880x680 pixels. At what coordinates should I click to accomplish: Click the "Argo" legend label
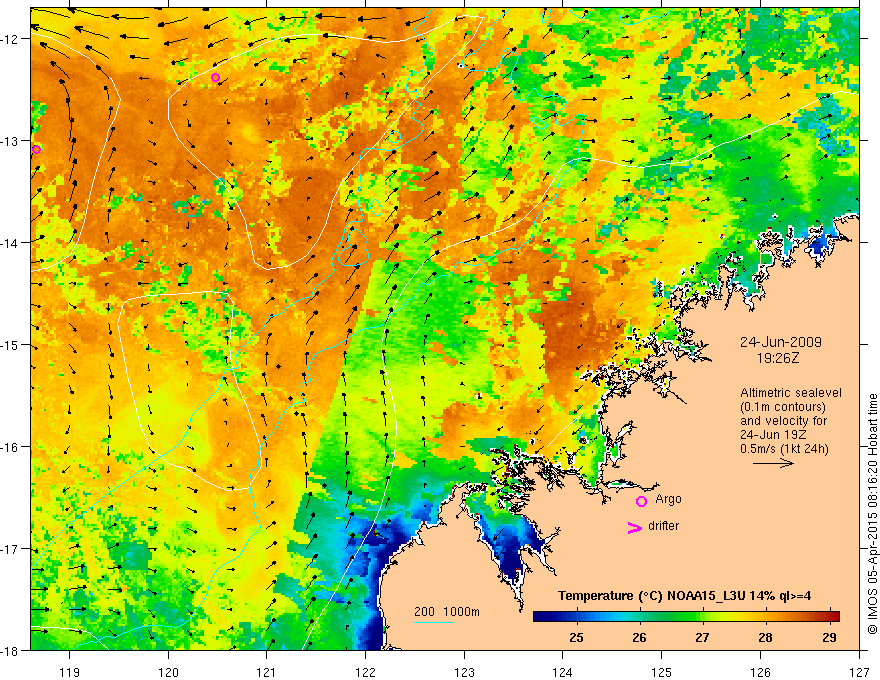tap(668, 499)
